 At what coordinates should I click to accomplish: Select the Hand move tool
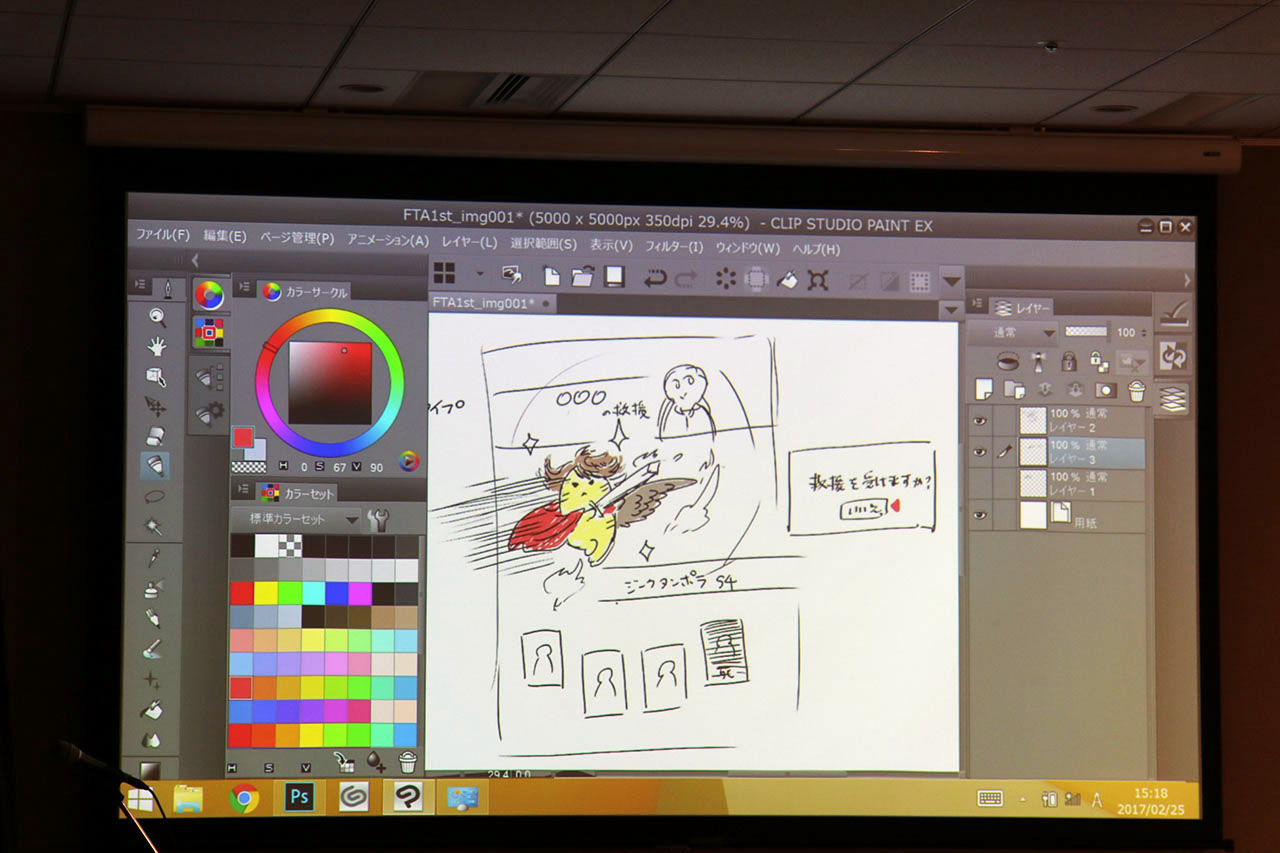[x=156, y=347]
